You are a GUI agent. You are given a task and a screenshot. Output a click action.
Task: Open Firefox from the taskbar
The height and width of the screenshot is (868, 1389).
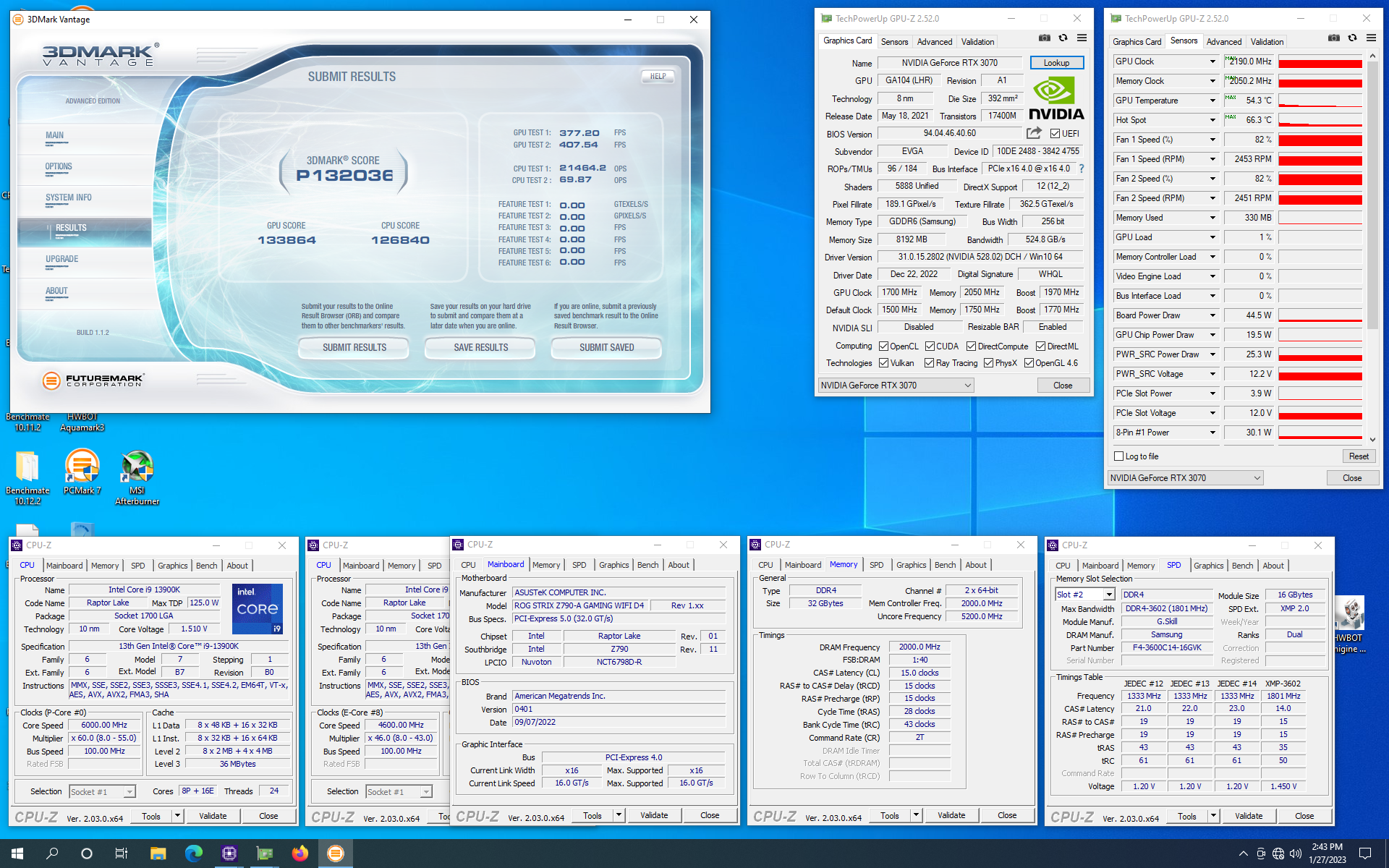[x=300, y=854]
